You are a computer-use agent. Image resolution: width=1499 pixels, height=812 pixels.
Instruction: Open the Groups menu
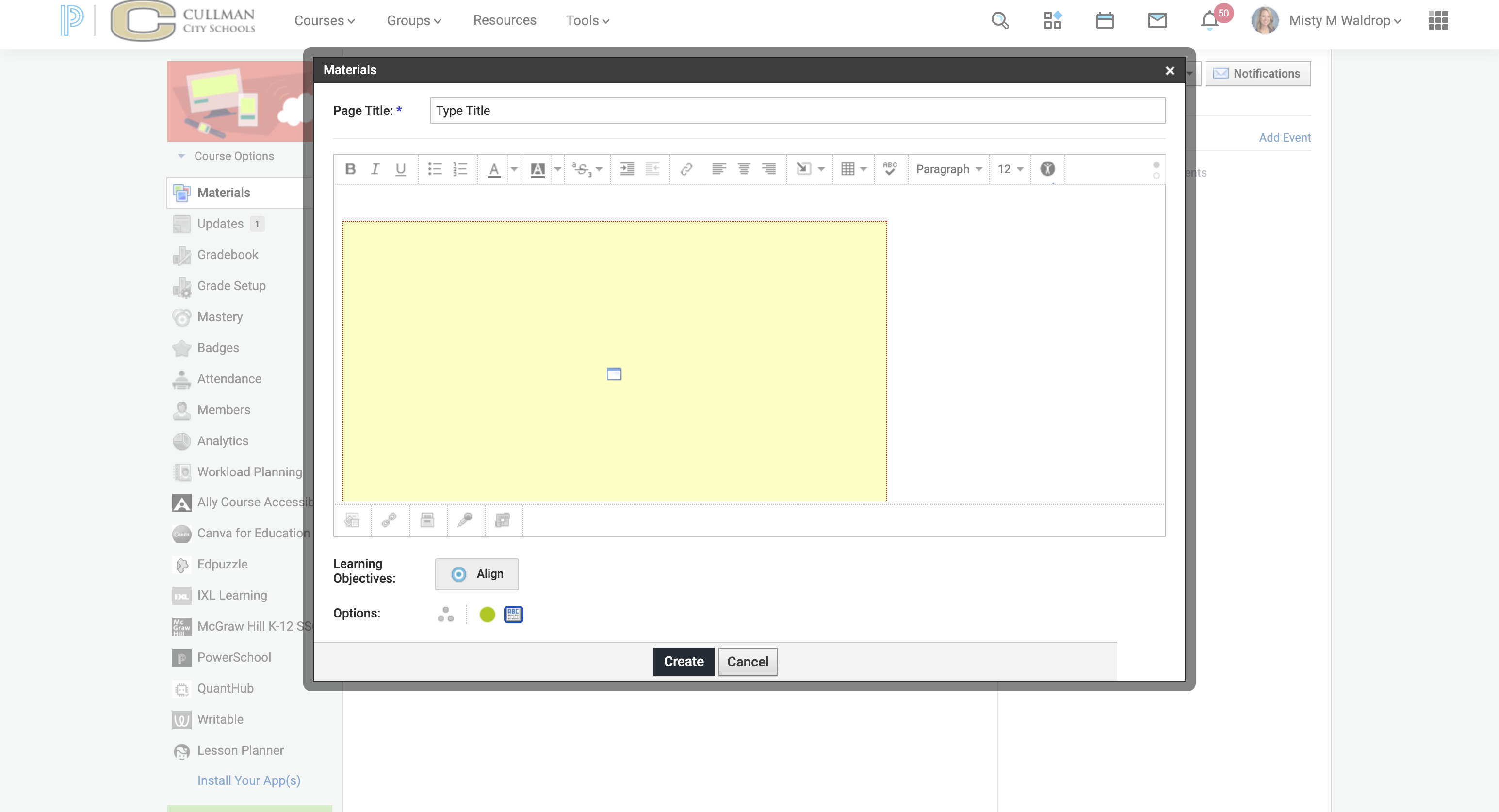pyautogui.click(x=414, y=20)
